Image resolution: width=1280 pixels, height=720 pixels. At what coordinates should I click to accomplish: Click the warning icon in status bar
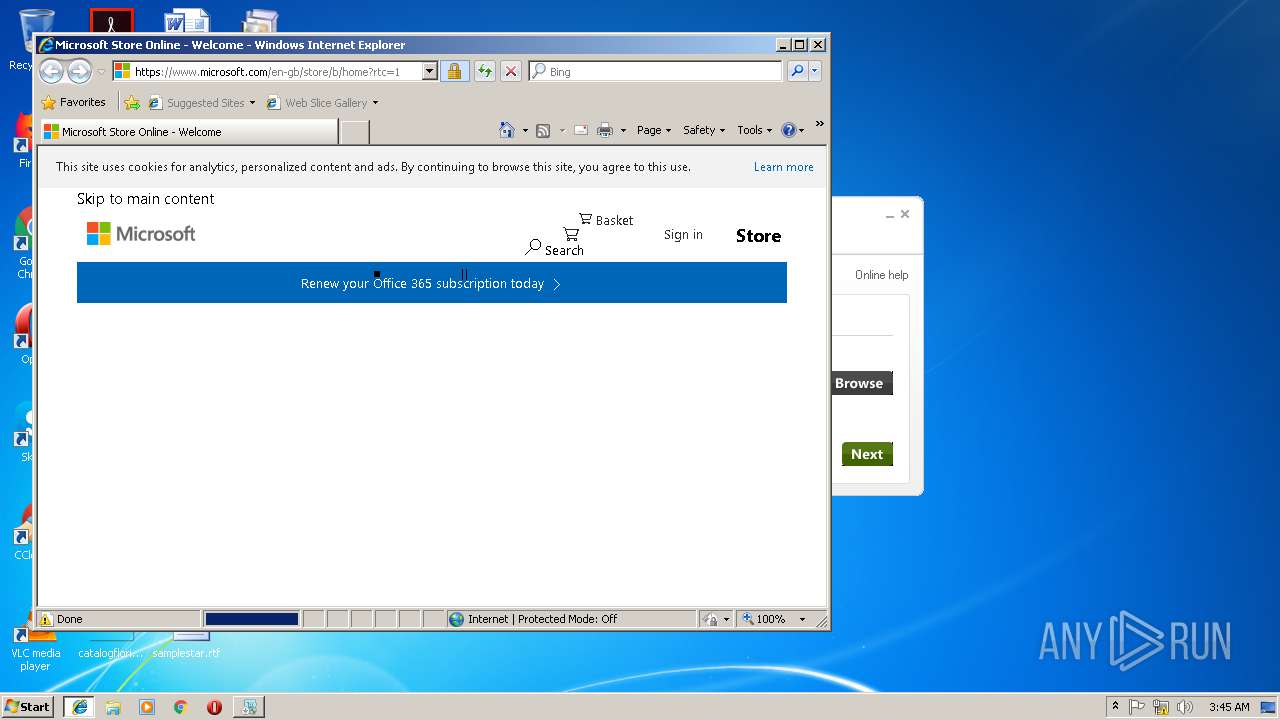(x=46, y=619)
